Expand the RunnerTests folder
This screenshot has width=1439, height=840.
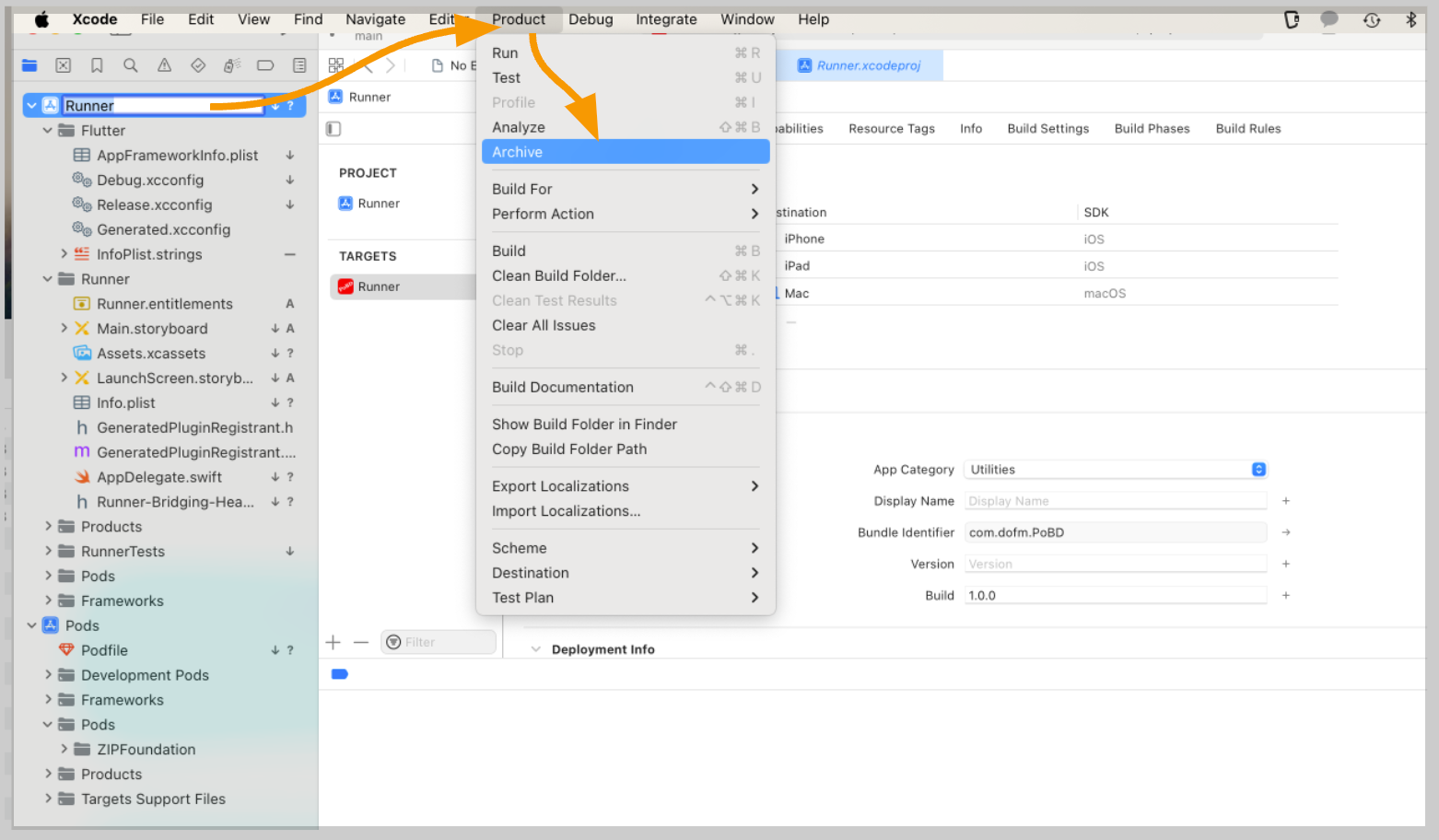(x=48, y=551)
